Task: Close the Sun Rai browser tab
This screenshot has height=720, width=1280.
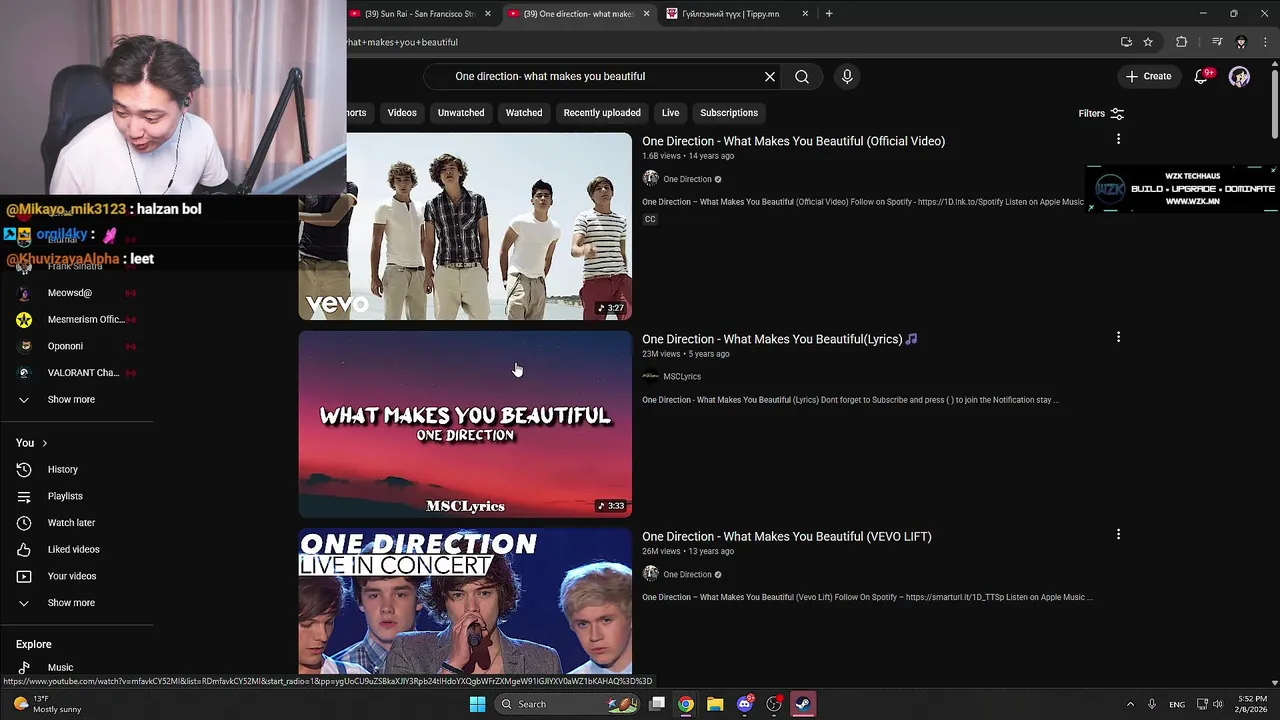Action: pos(488,14)
